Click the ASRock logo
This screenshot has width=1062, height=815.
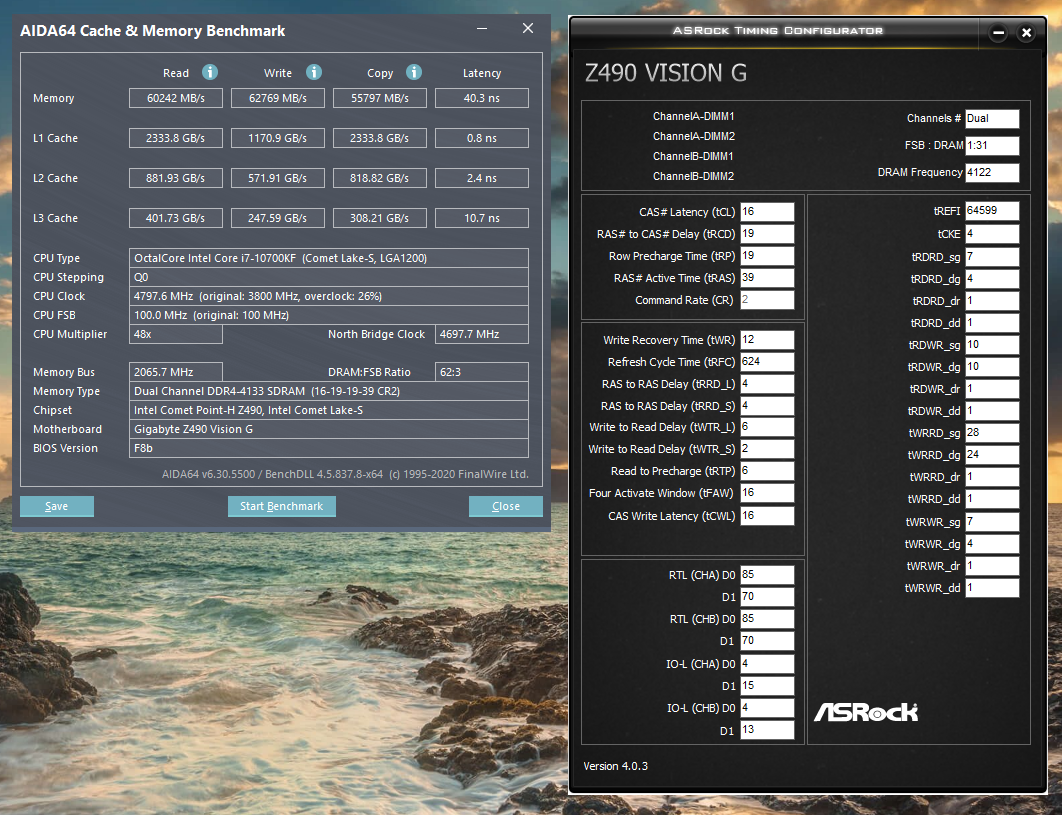(x=866, y=712)
